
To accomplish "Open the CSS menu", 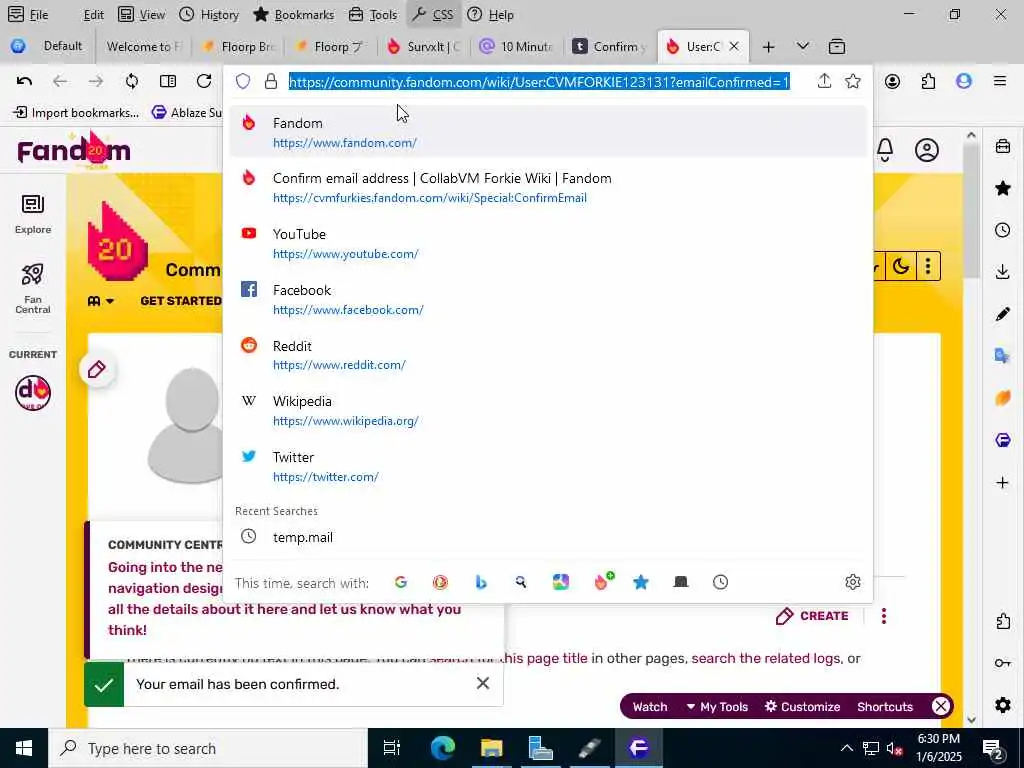I will [434, 14].
